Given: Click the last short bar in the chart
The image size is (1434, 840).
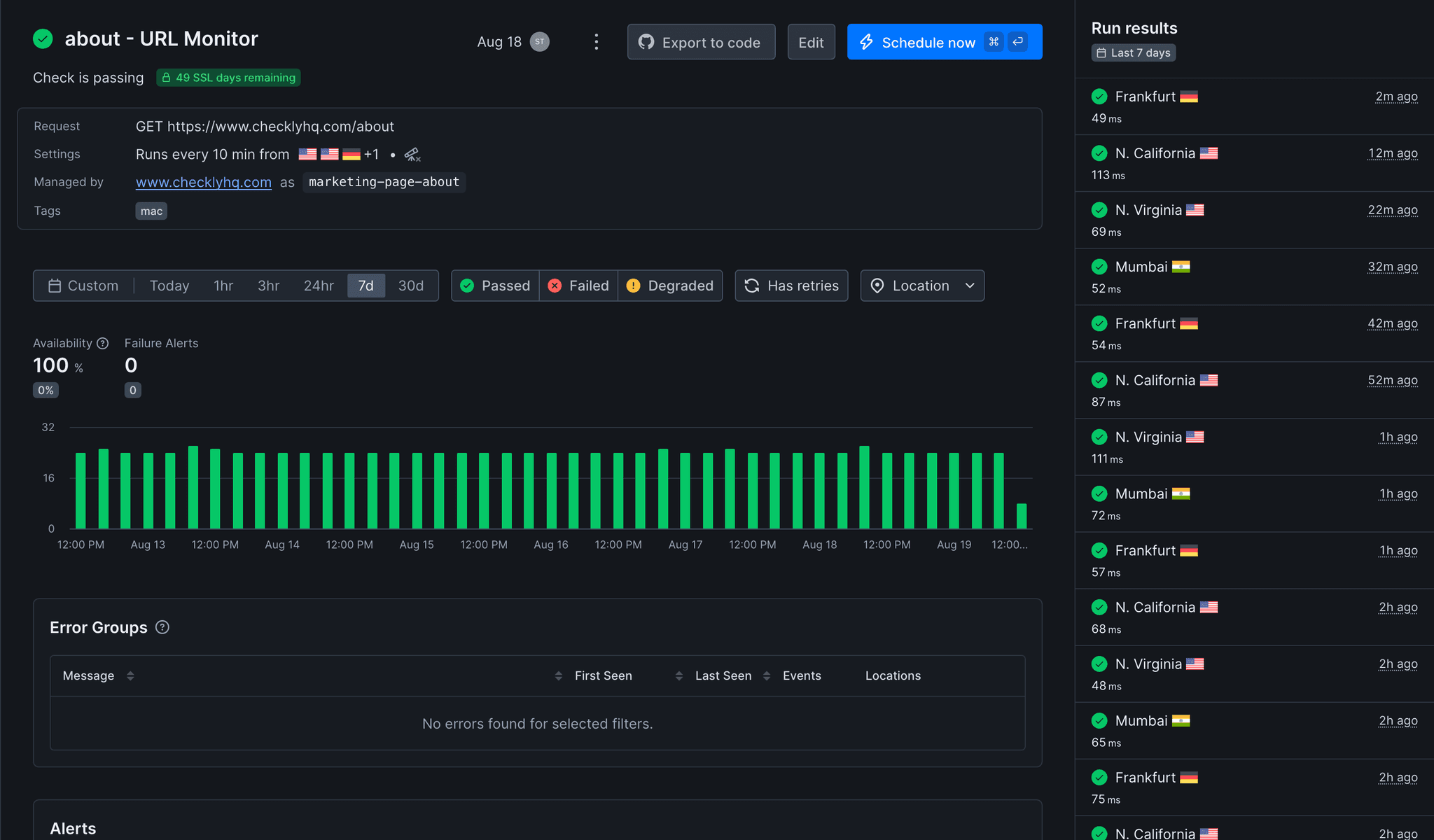Looking at the screenshot, I should pos(1022,516).
